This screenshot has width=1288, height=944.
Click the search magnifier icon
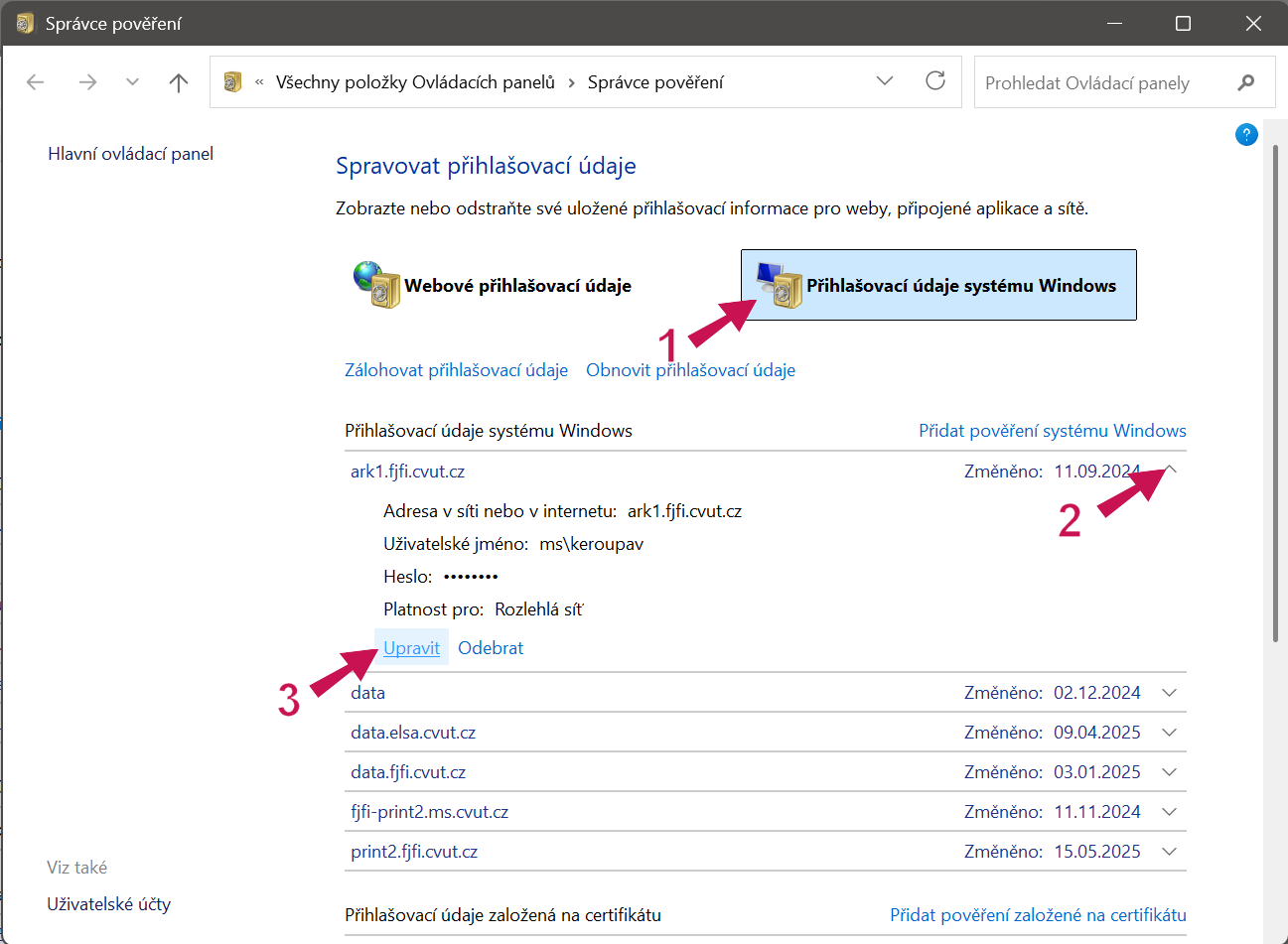coord(1246,82)
